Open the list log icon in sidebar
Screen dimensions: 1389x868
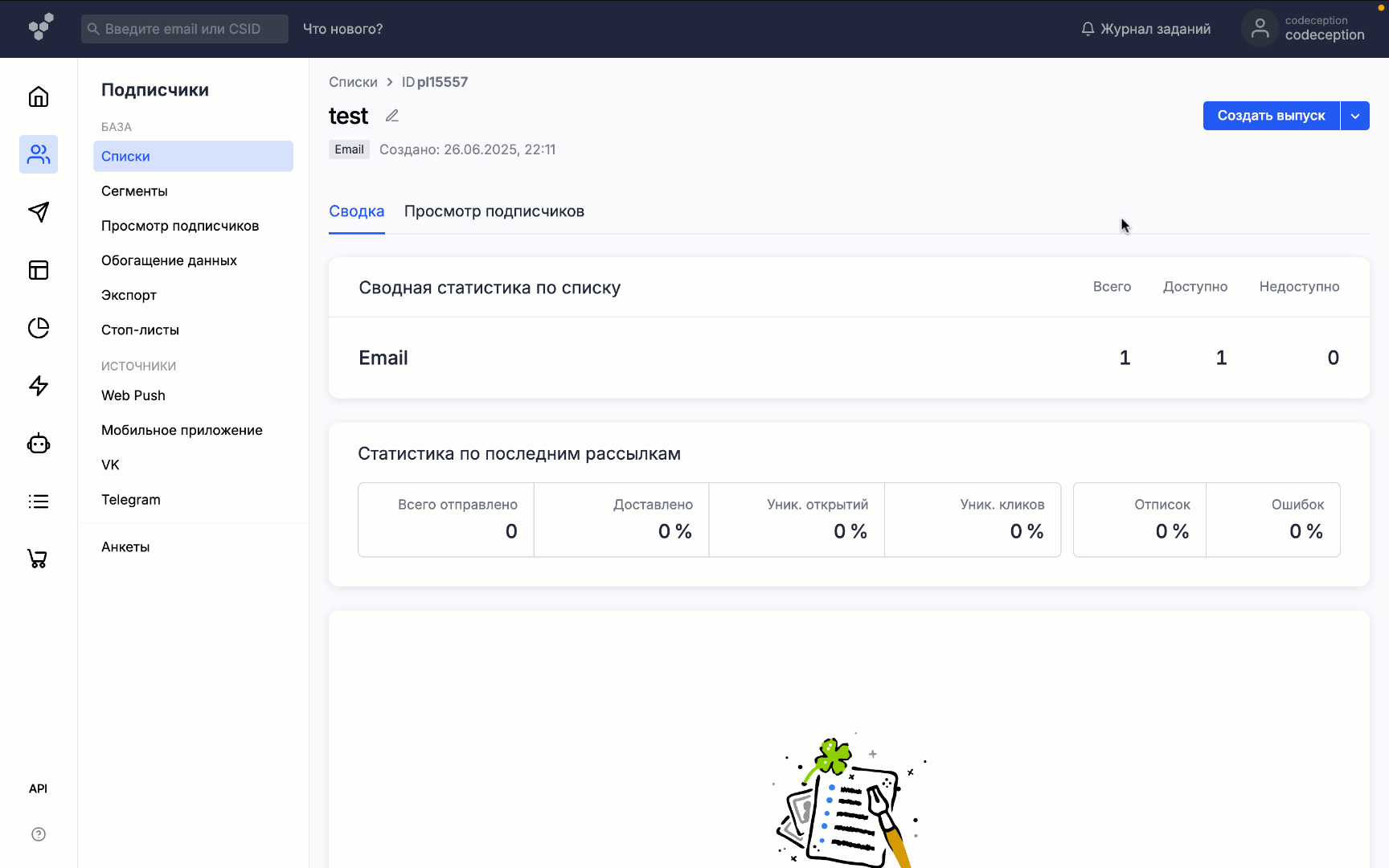tap(38, 501)
